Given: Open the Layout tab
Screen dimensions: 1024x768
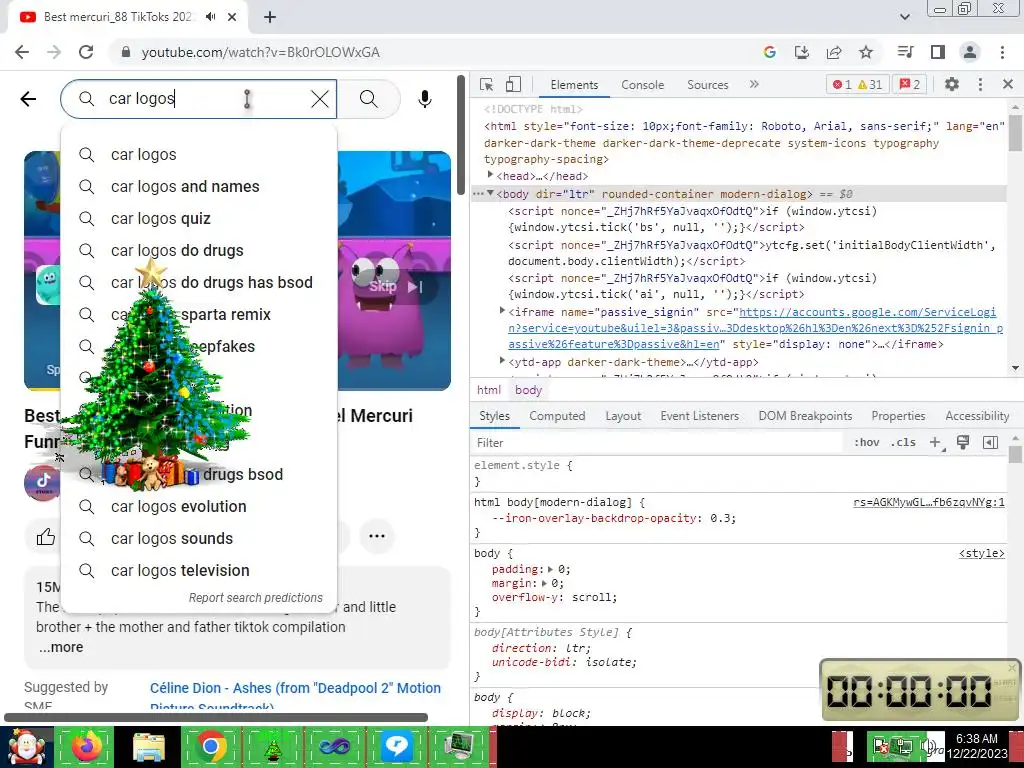Looking at the screenshot, I should click(623, 416).
